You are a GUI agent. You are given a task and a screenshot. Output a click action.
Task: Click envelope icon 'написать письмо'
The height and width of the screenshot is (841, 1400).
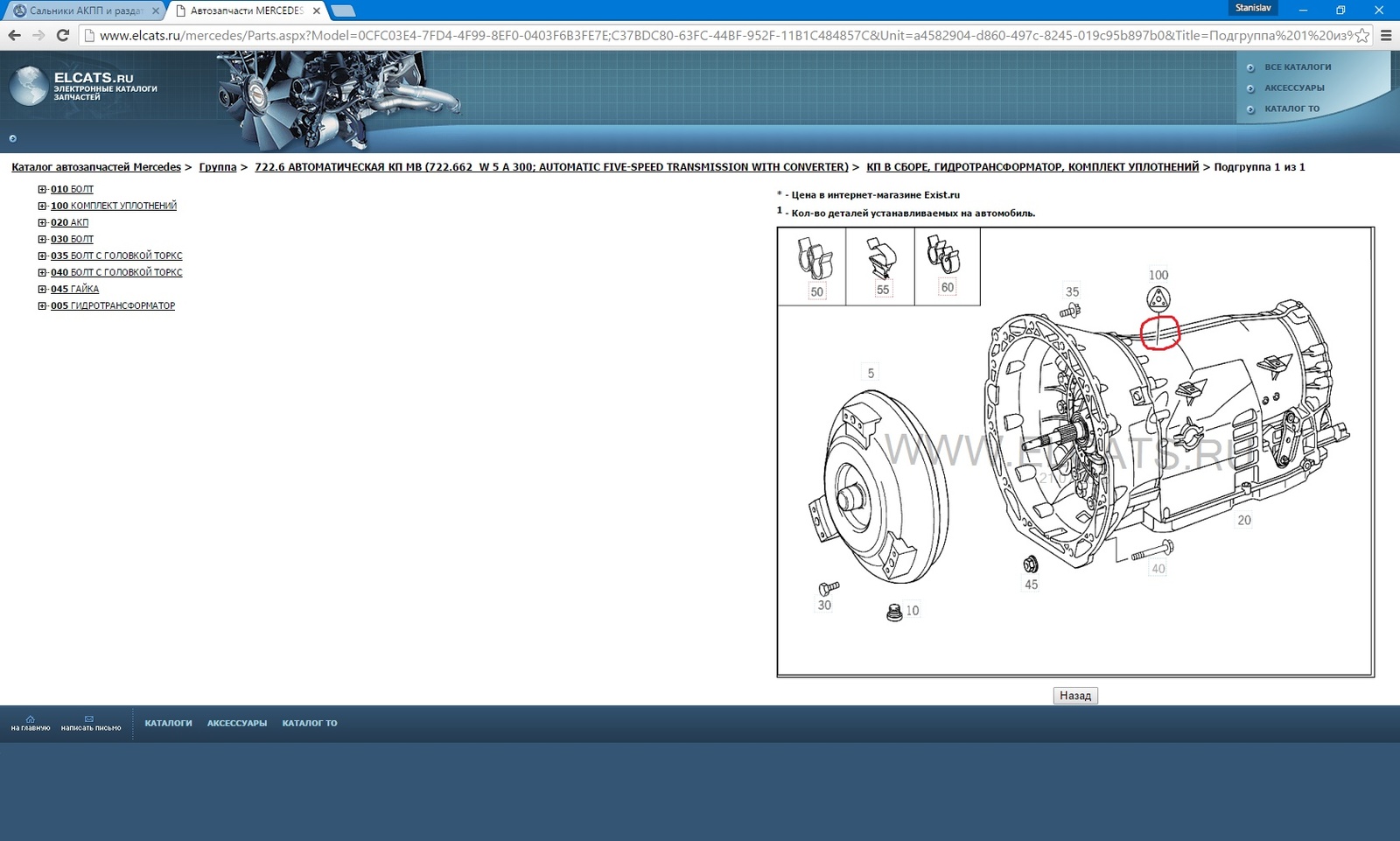pos(90,723)
